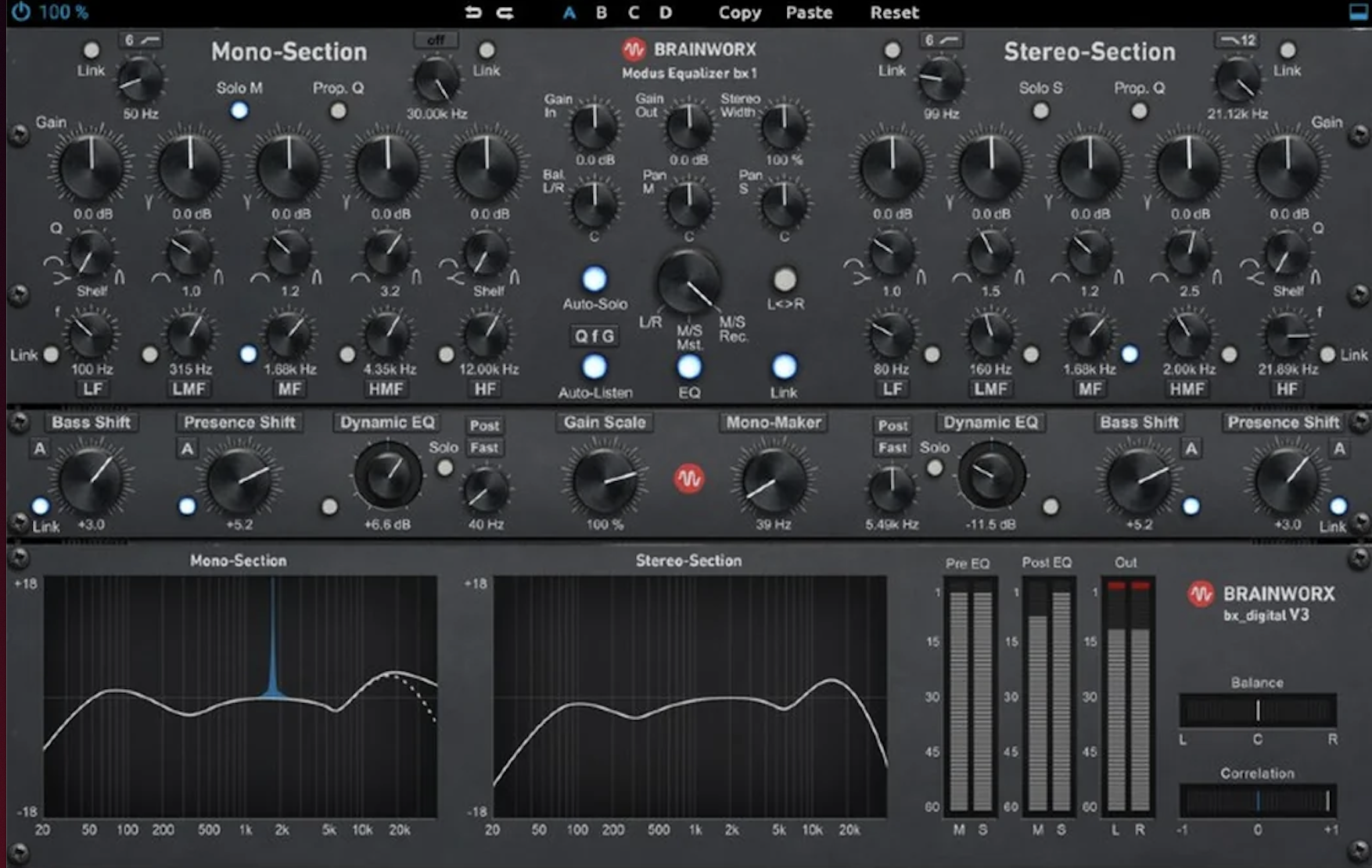Click the Stereo HMF band label
The image size is (1372, 868).
pyautogui.click(x=1187, y=389)
